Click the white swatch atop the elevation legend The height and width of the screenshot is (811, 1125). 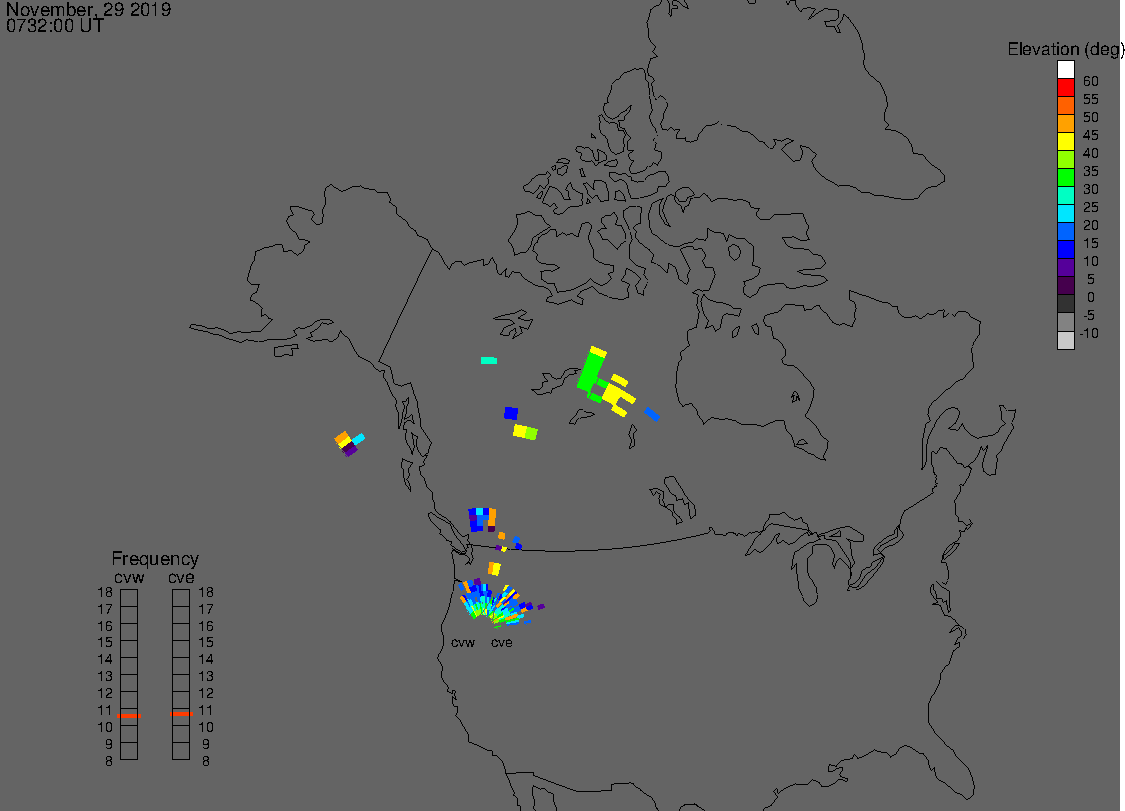[x=1065, y=70]
